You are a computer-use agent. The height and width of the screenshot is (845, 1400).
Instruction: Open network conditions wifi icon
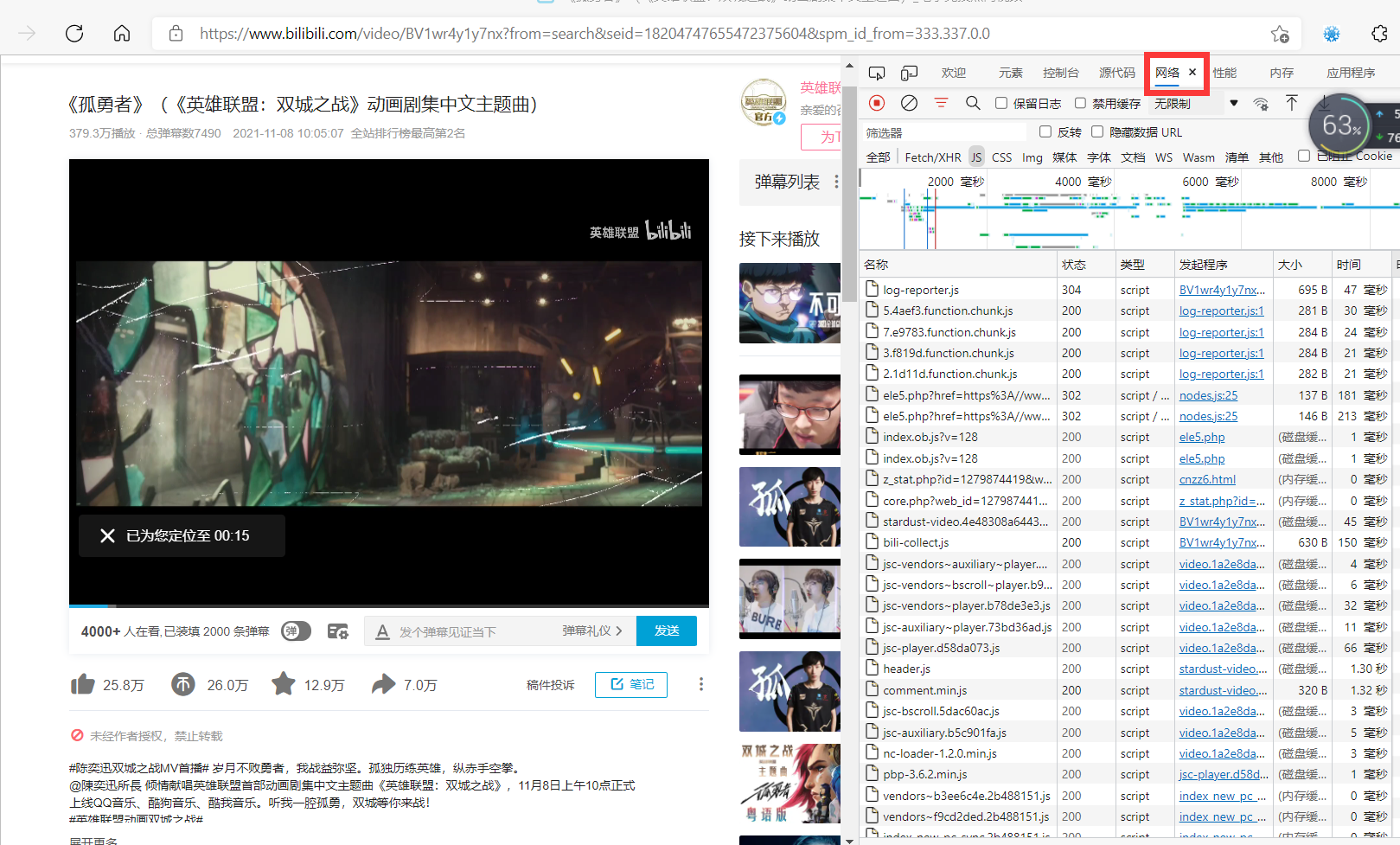[1261, 104]
